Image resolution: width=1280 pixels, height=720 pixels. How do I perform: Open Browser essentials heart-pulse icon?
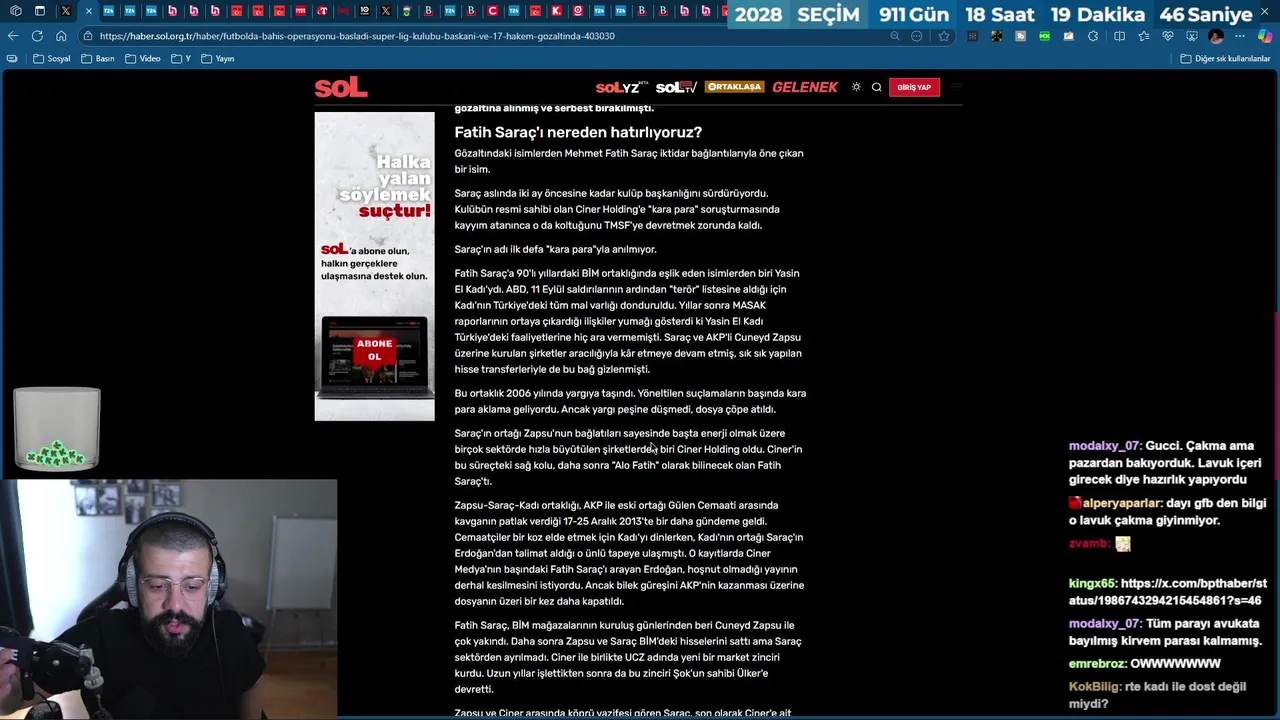[1167, 36]
